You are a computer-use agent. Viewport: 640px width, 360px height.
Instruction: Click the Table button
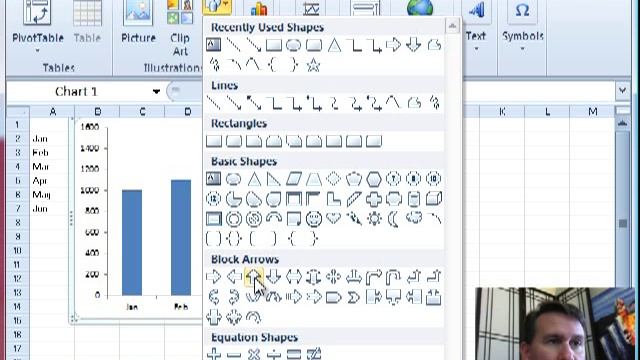87,22
